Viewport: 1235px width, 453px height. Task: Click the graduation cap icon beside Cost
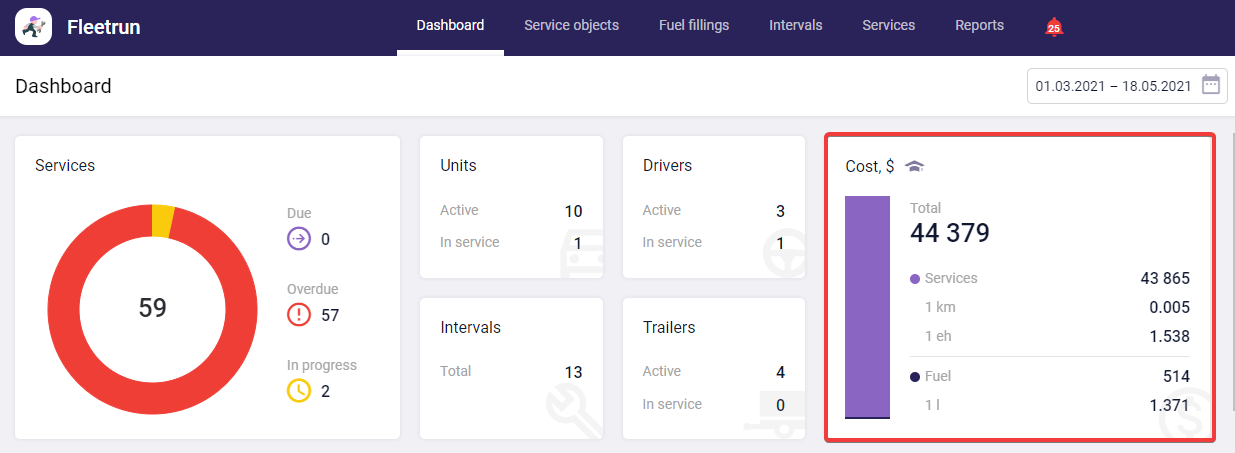pyautogui.click(x=914, y=166)
